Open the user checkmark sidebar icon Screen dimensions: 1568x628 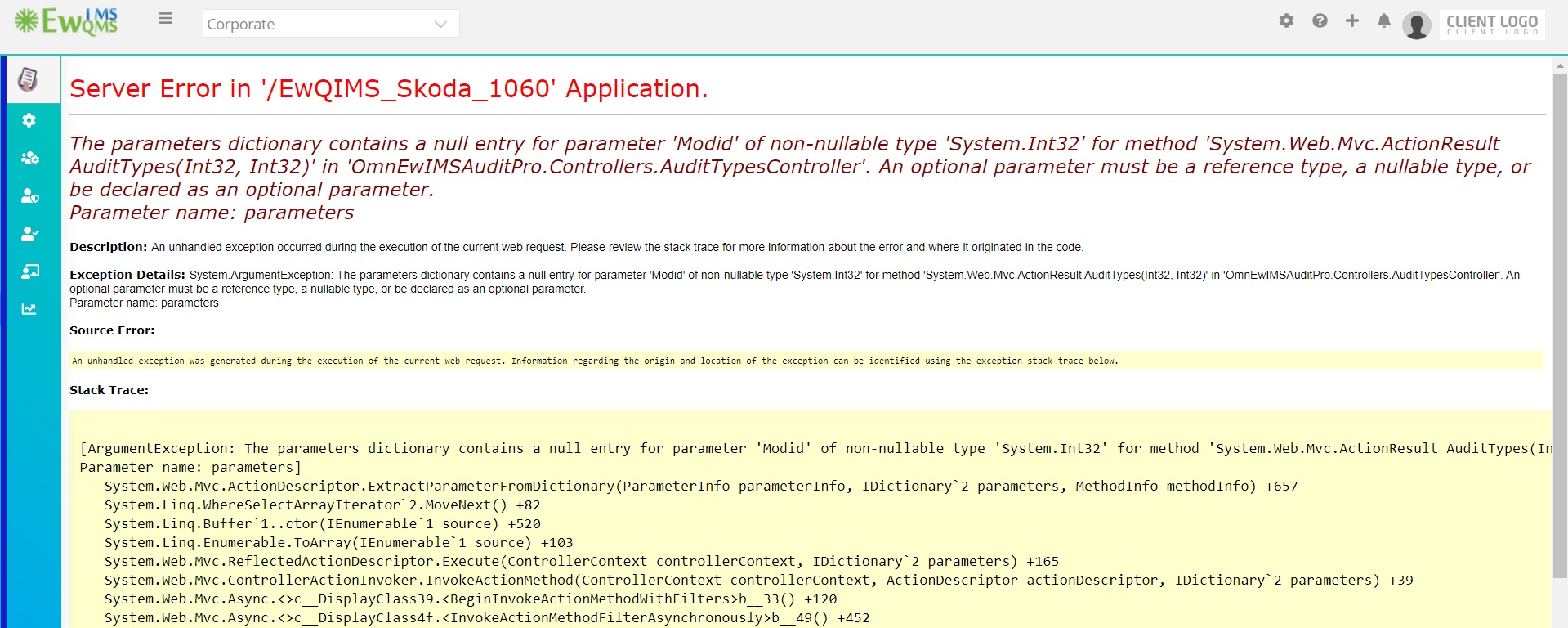(29, 234)
